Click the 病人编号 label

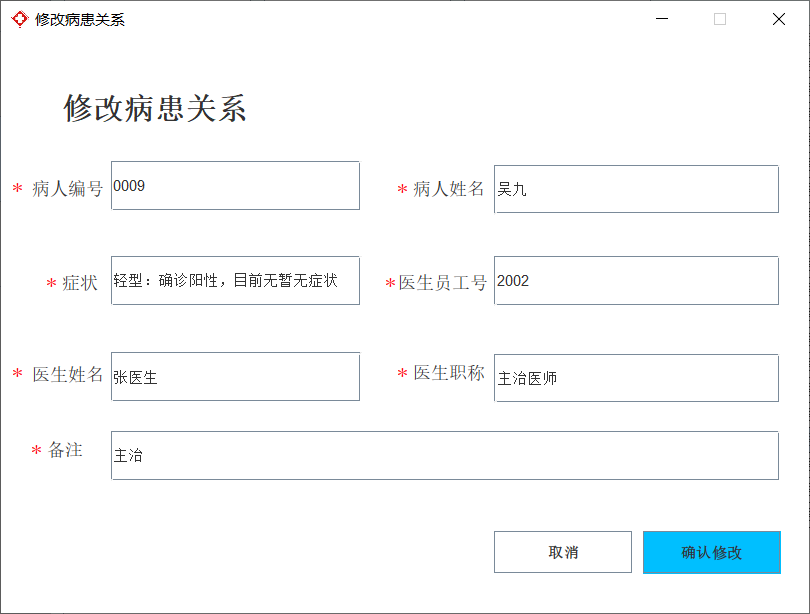pyautogui.click(x=68, y=188)
